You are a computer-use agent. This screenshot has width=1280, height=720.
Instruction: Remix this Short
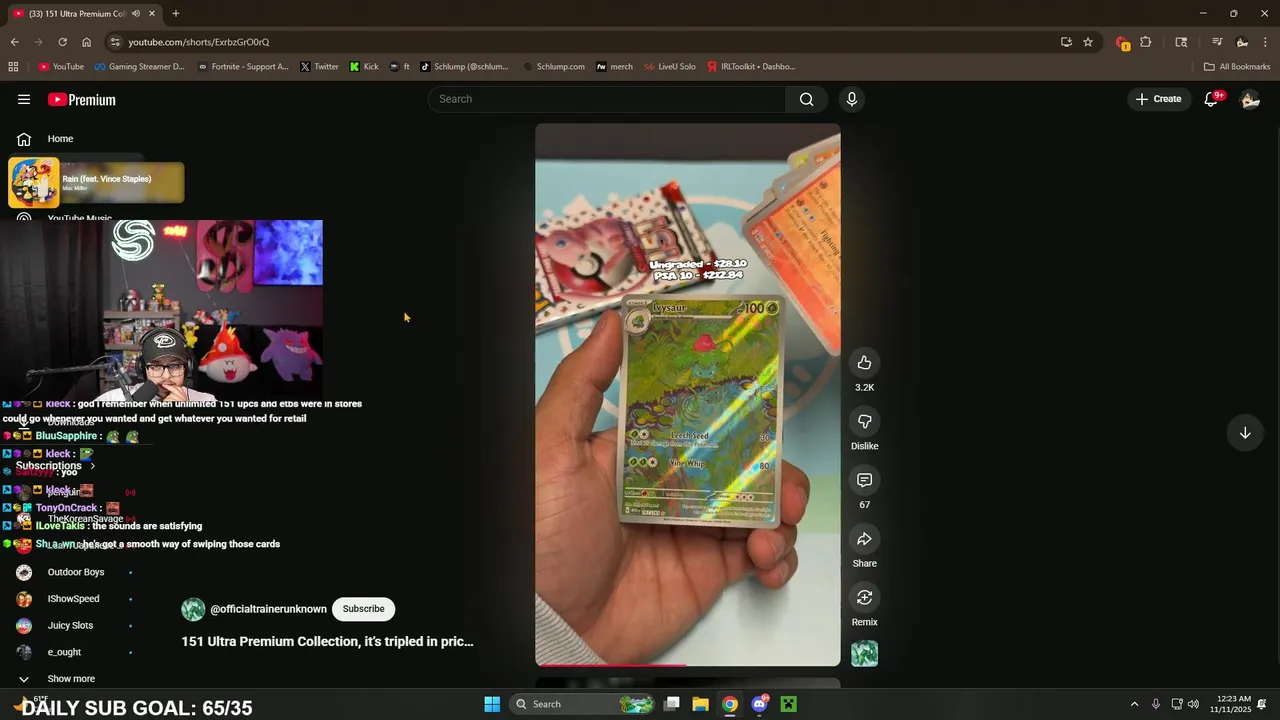tap(864, 598)
